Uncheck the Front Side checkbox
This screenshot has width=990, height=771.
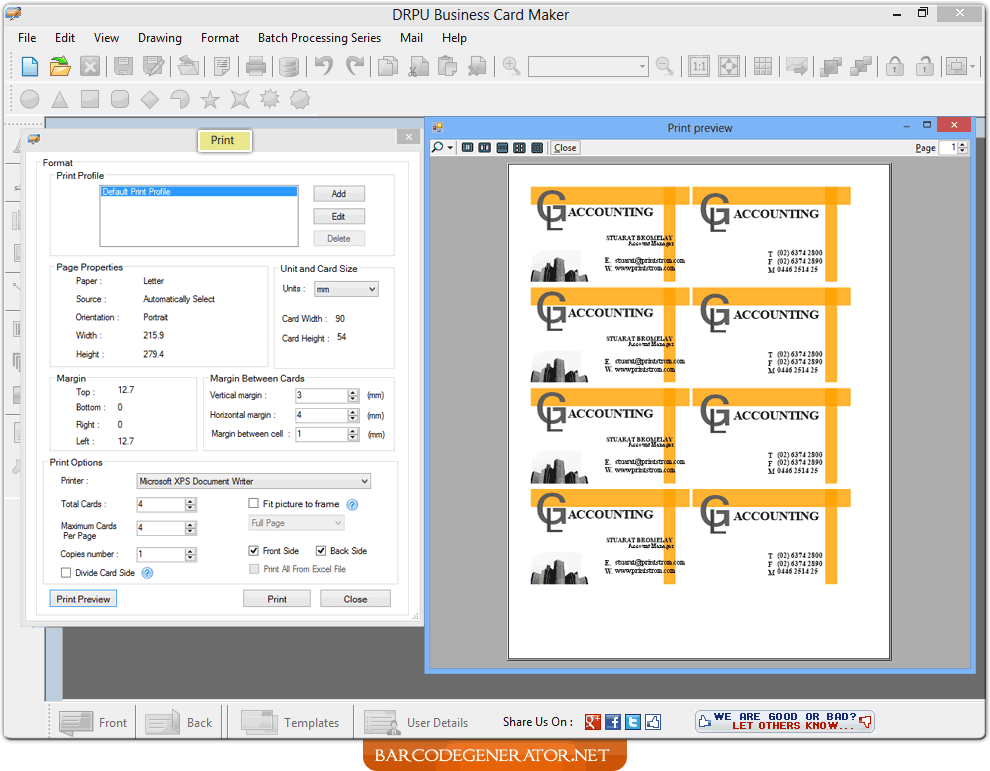[x=254, y=551]
